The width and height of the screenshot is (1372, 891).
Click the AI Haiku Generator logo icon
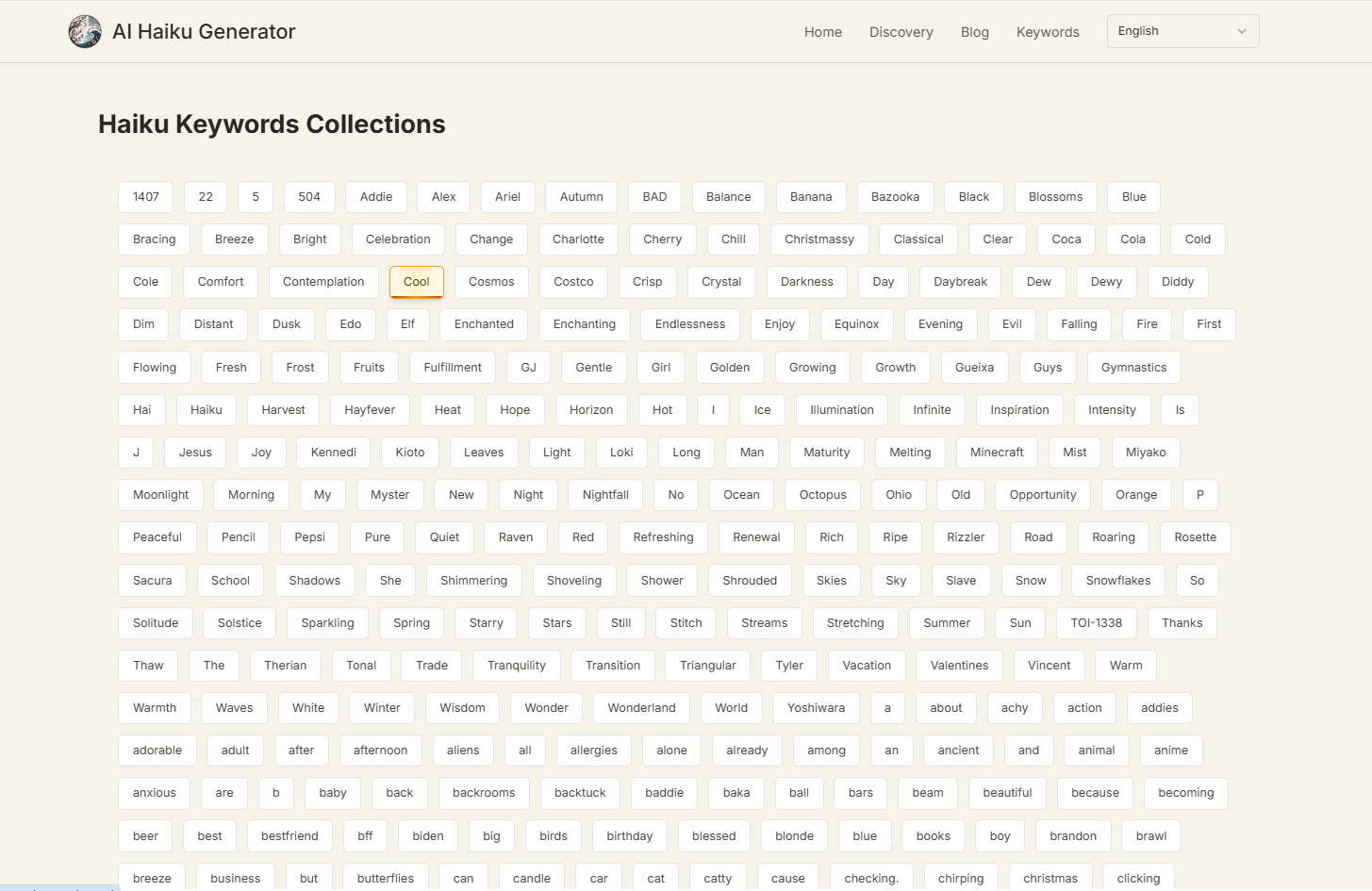click(85, 31)
